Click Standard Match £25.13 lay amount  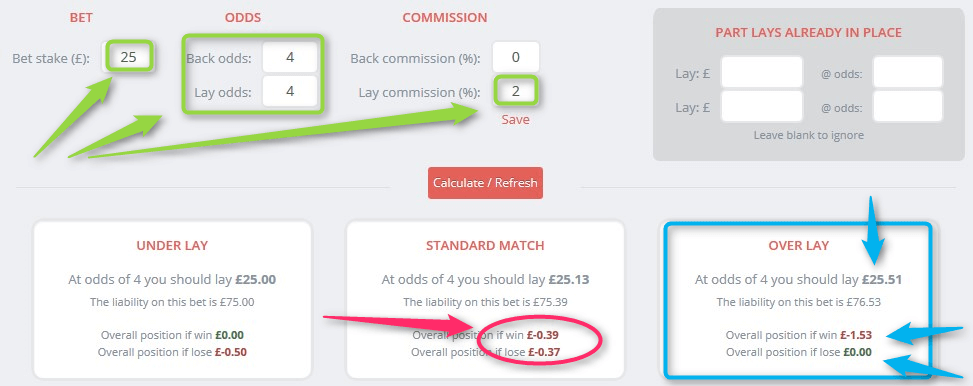568,280
